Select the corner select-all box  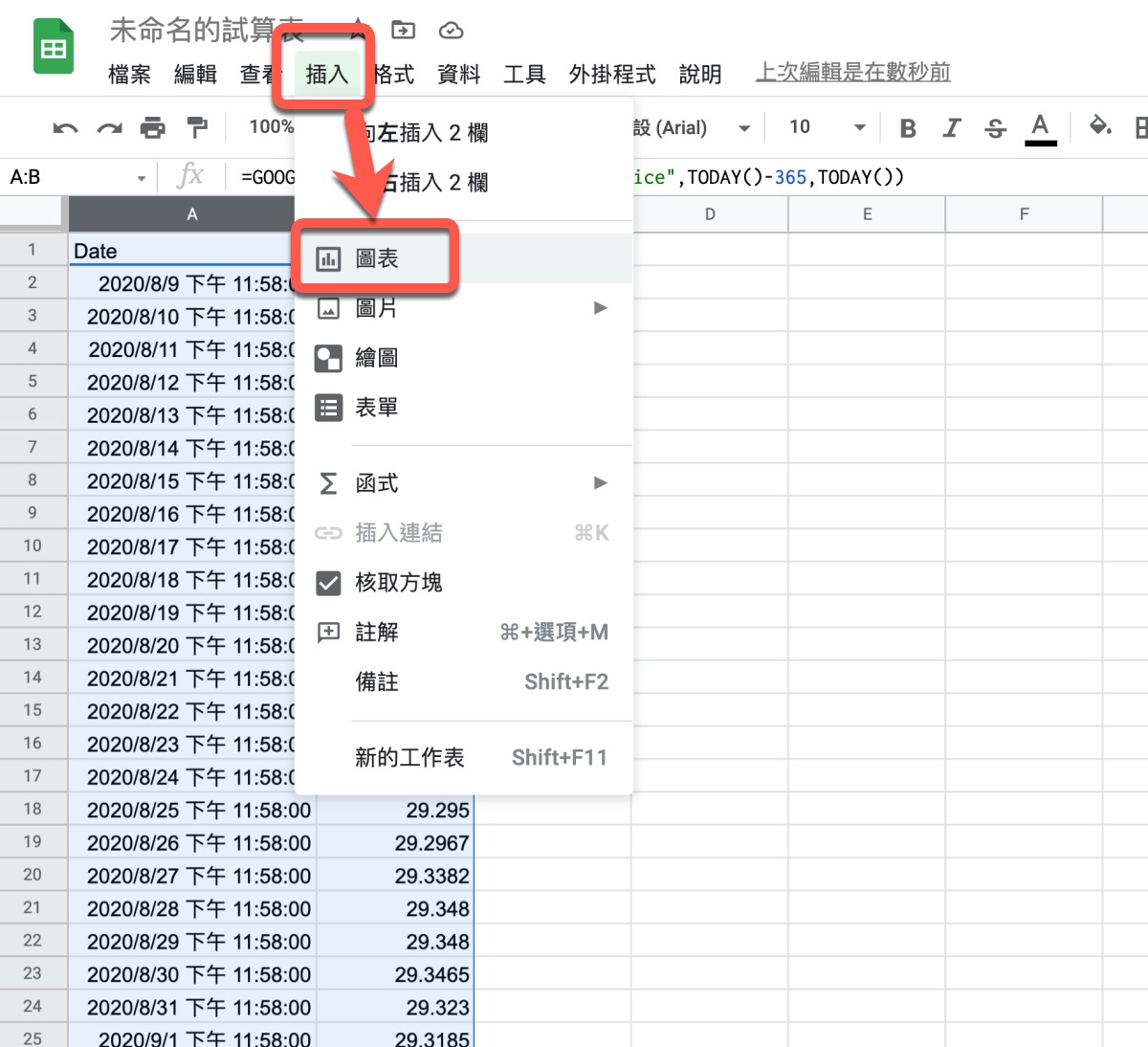[x=33, y=214]
